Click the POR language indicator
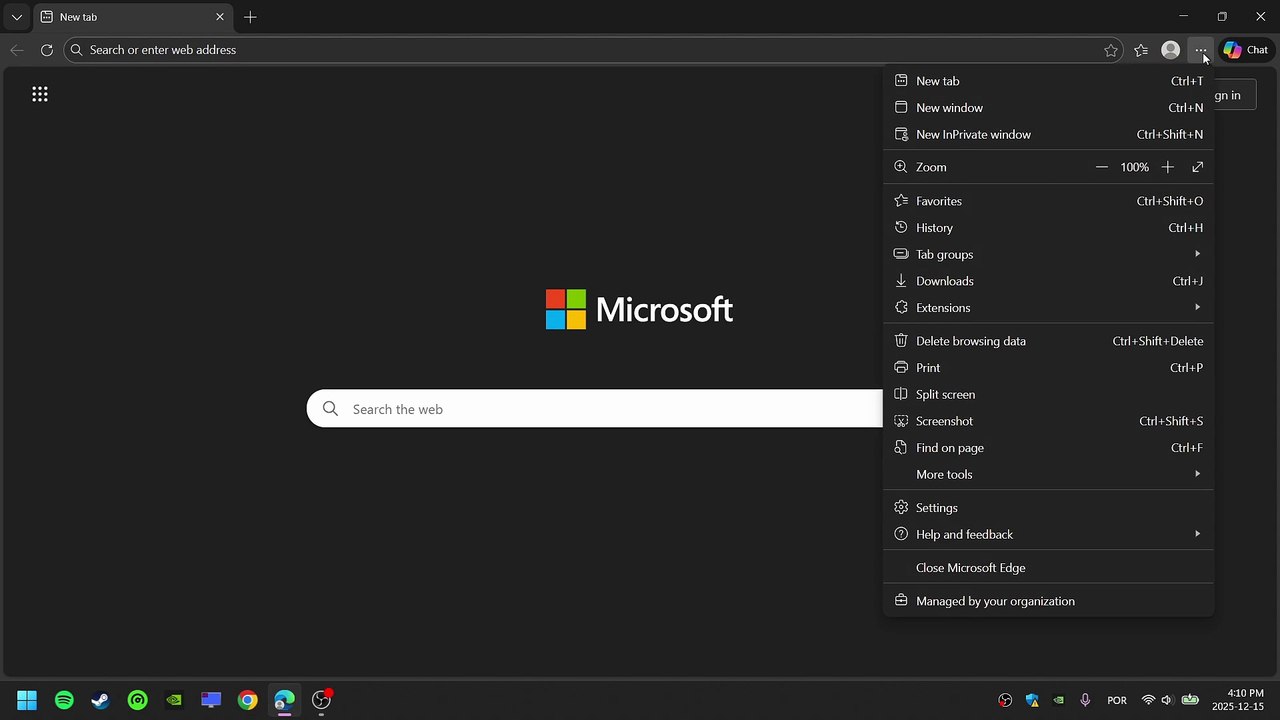This screenshot has width=1280, height=720. 1117,700
